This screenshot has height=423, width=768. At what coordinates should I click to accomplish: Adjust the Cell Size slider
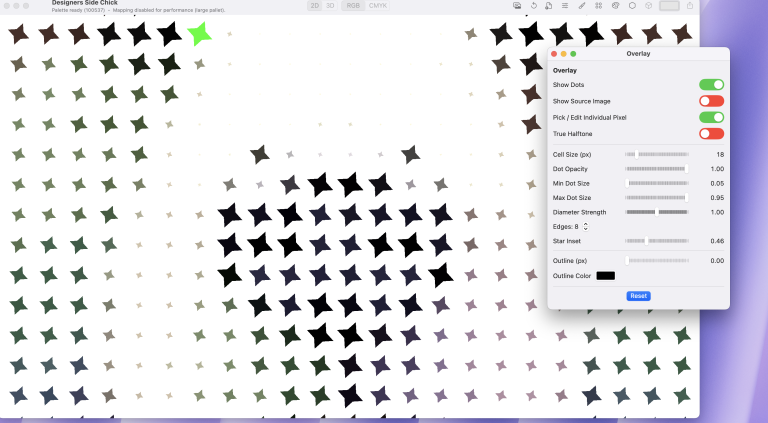pos(657,154)
